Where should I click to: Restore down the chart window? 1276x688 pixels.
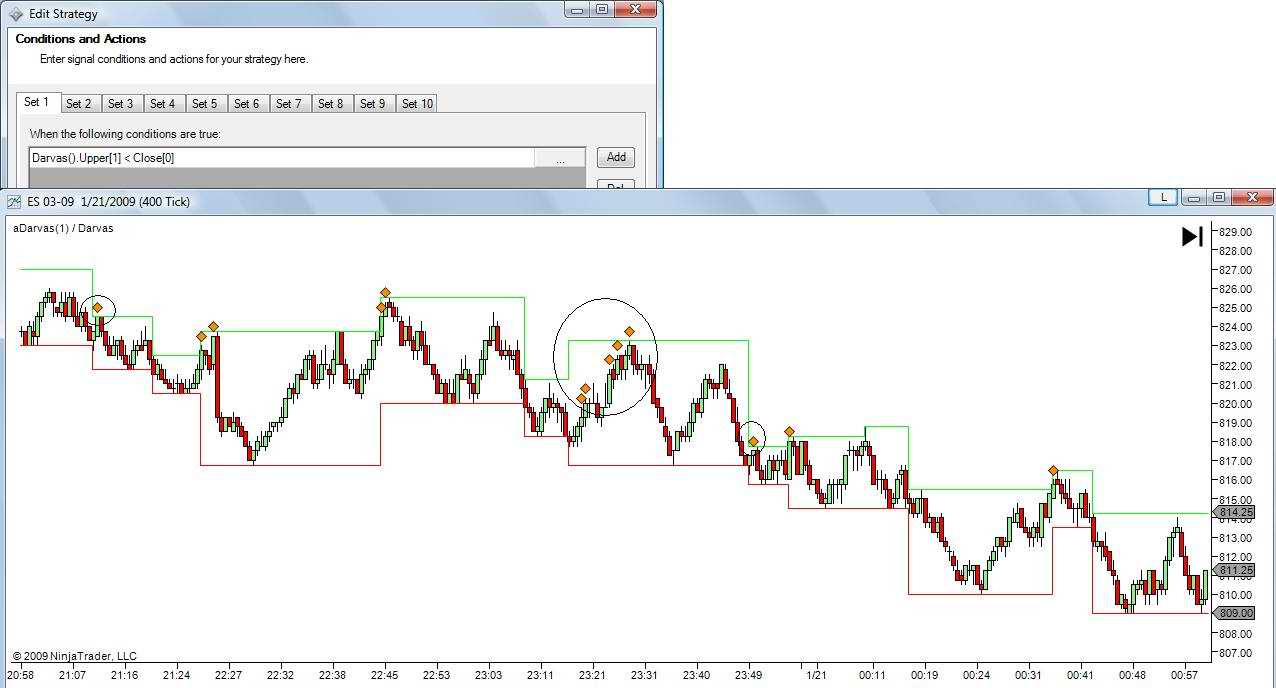(x=1219, y=198)
